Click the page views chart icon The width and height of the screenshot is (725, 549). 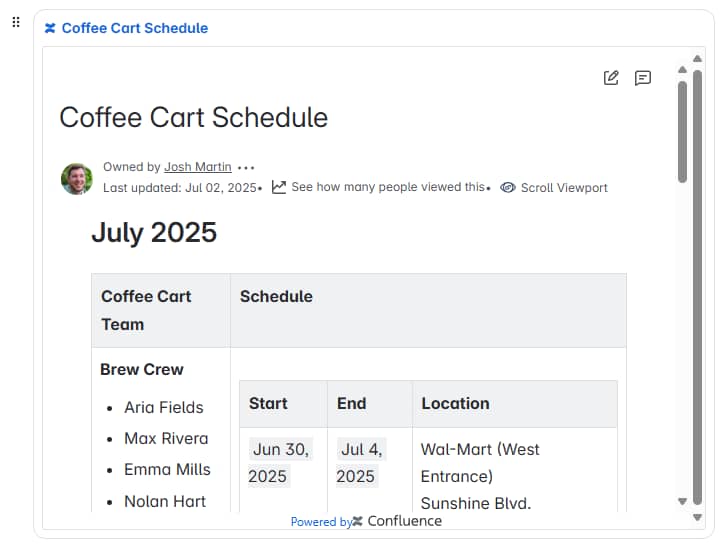point(279,187)
